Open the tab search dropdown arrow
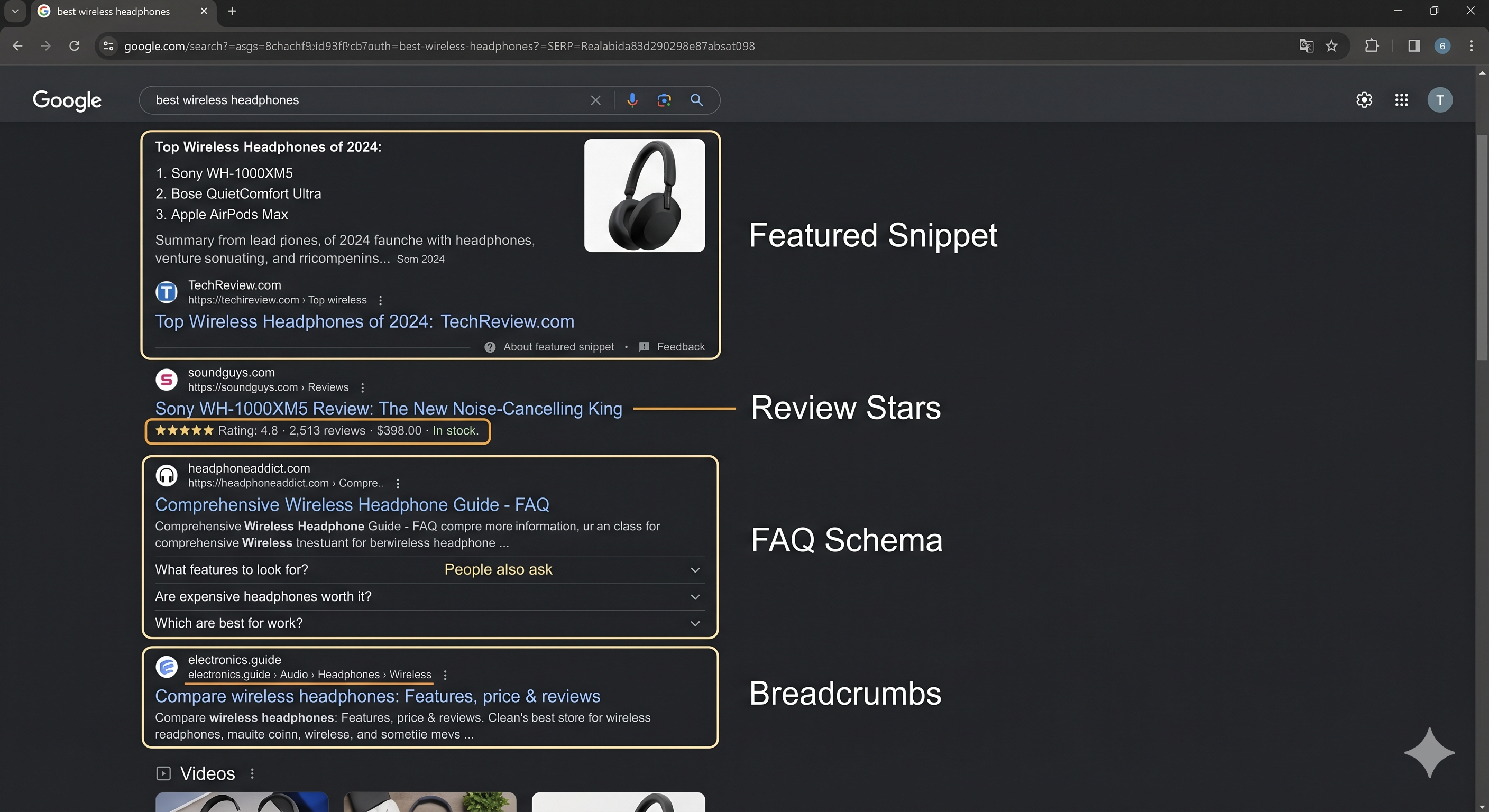 click(x=15, y=11)
